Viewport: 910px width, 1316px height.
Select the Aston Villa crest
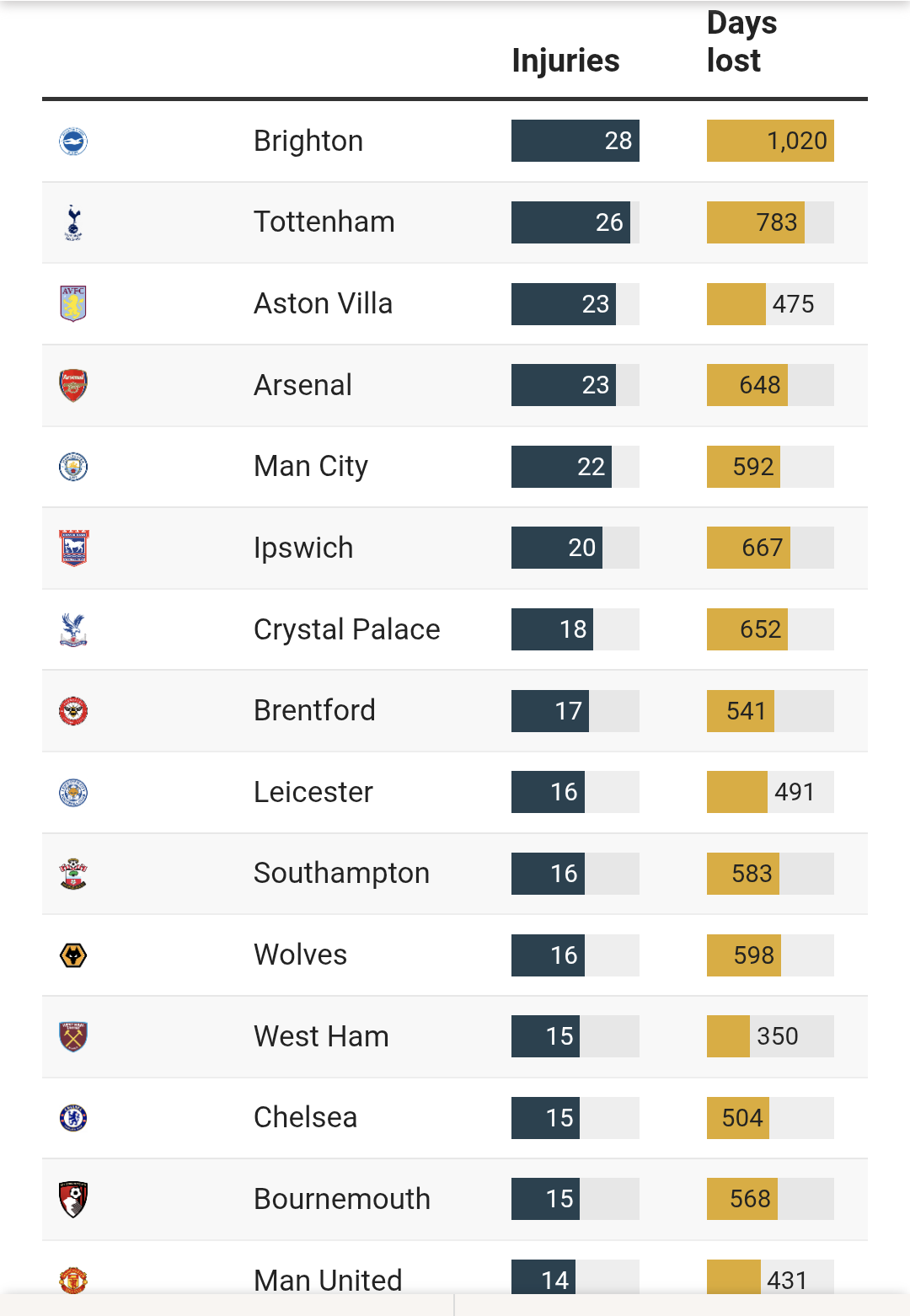point(73,303)
